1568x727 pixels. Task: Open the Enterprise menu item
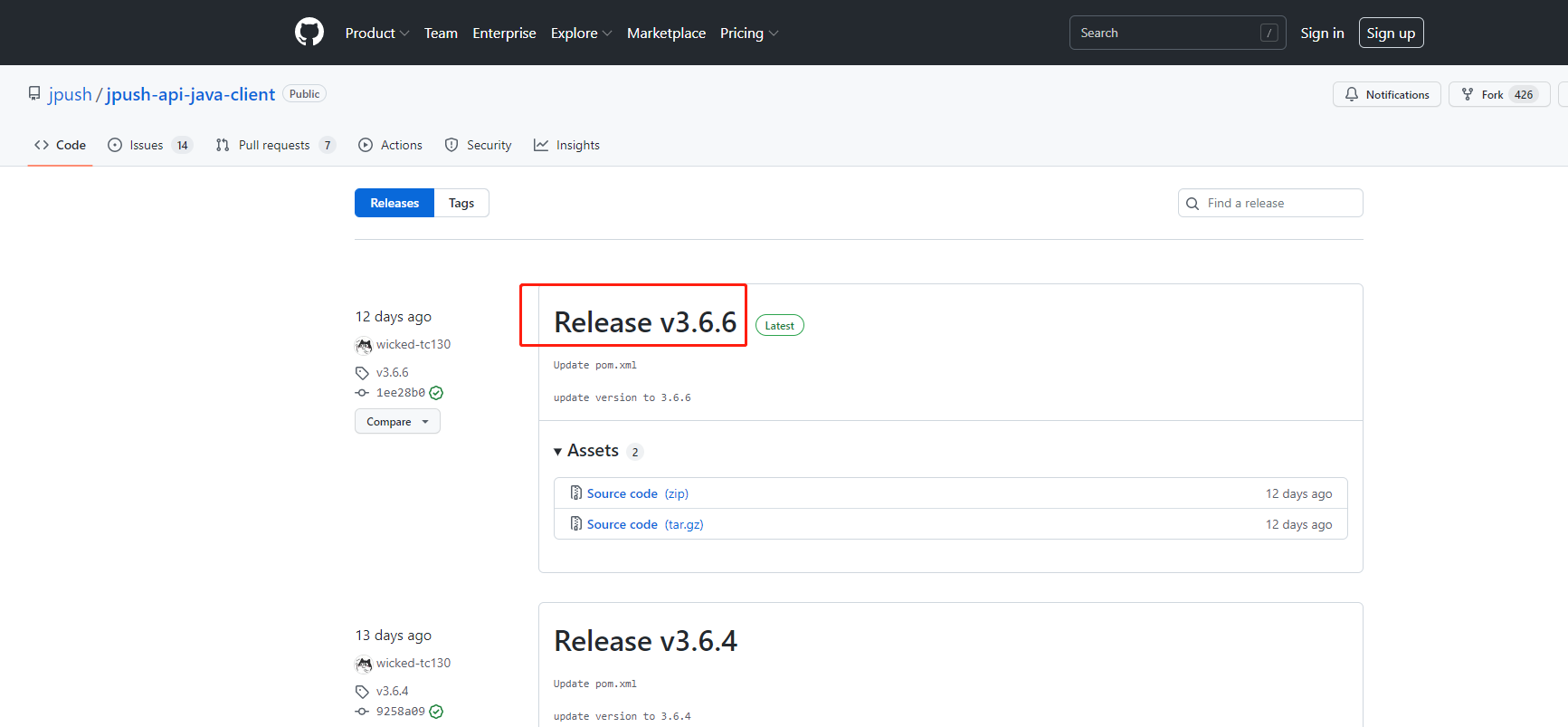(504, 33)
